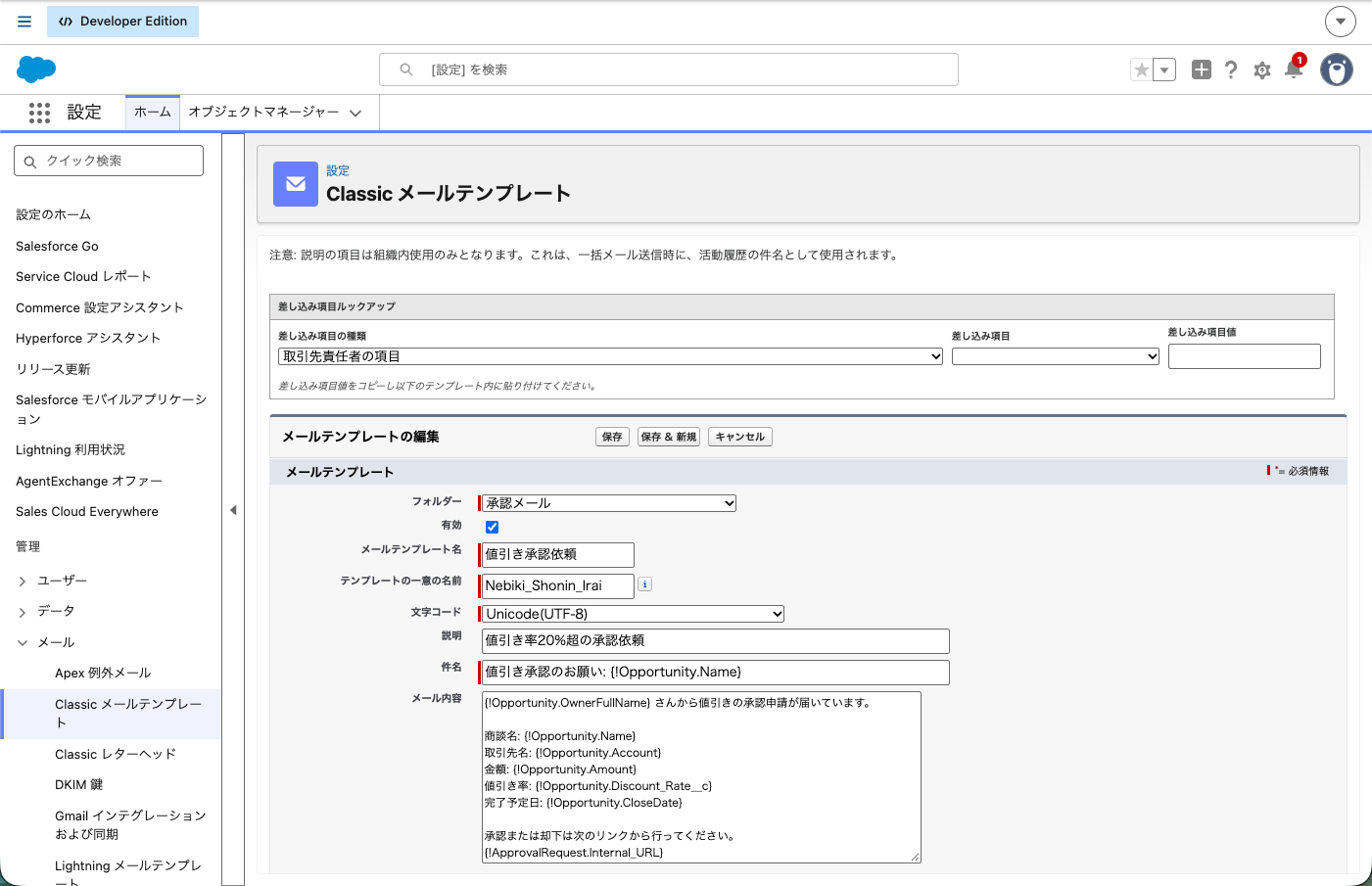The height and width of the screenshot is (886, 1372).
Task: Open the 差し込み項目 dropdown
Action: [1056, 356]
